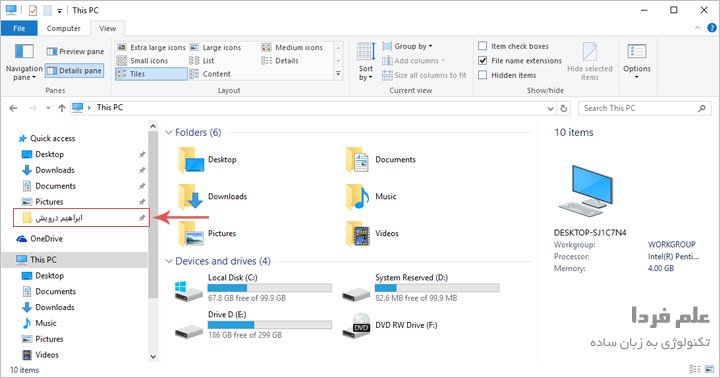Screen dimensions: 720x378
Task: Click the Sort by icon
Action: coord(366,51)
